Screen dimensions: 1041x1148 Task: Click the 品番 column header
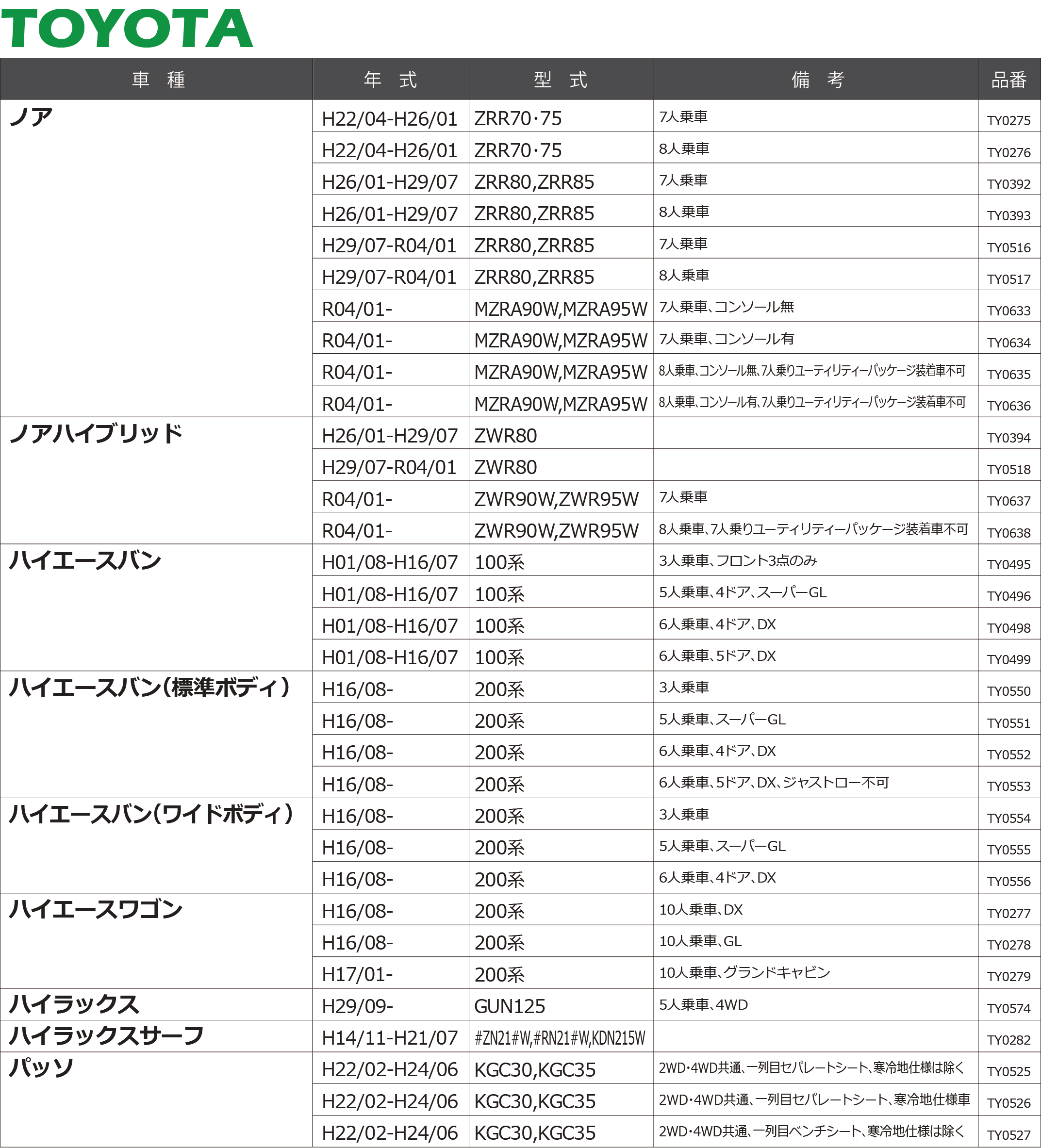tap(1008, 80)
